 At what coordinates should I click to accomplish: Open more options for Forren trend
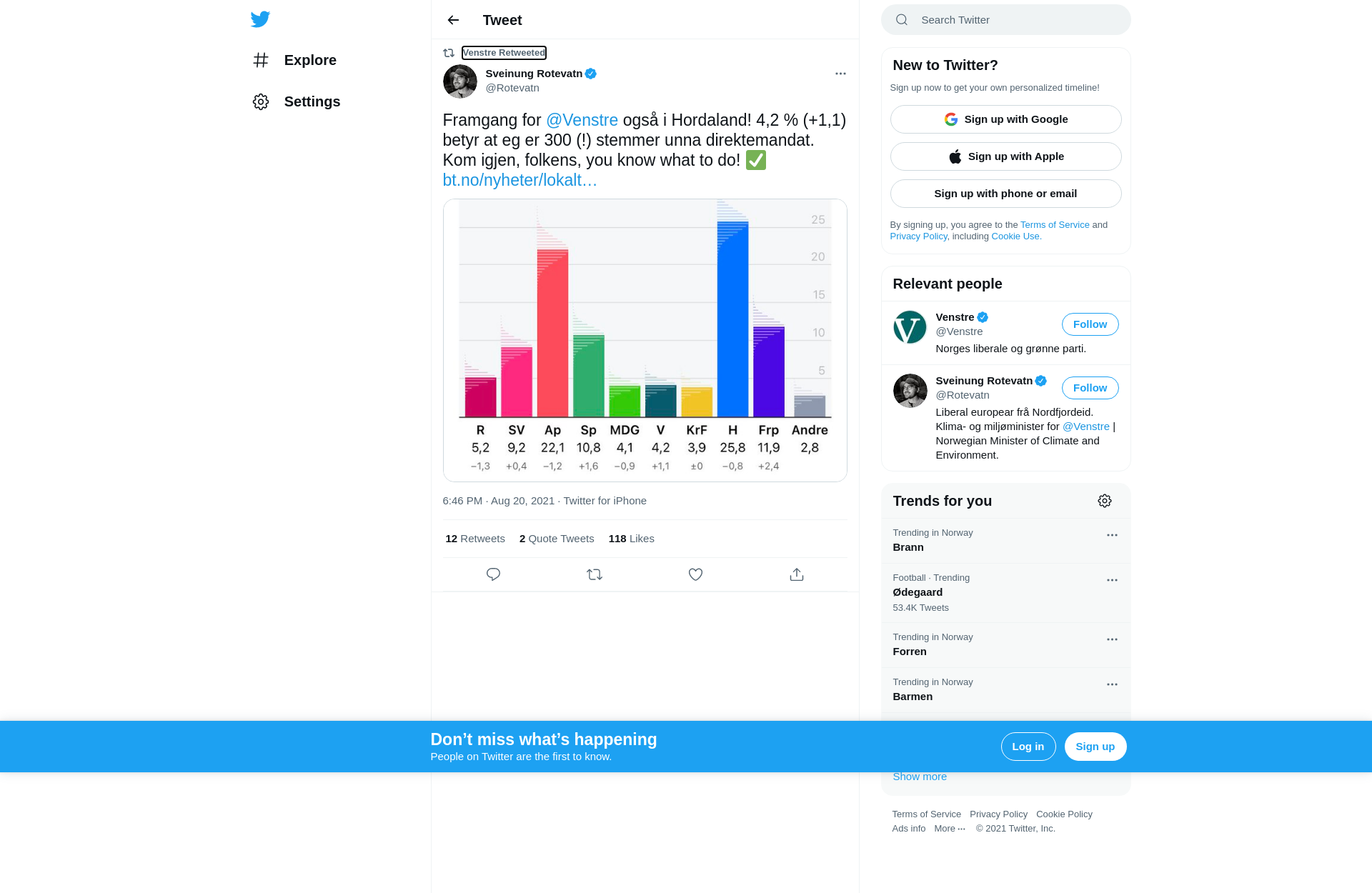(1112, 639)
